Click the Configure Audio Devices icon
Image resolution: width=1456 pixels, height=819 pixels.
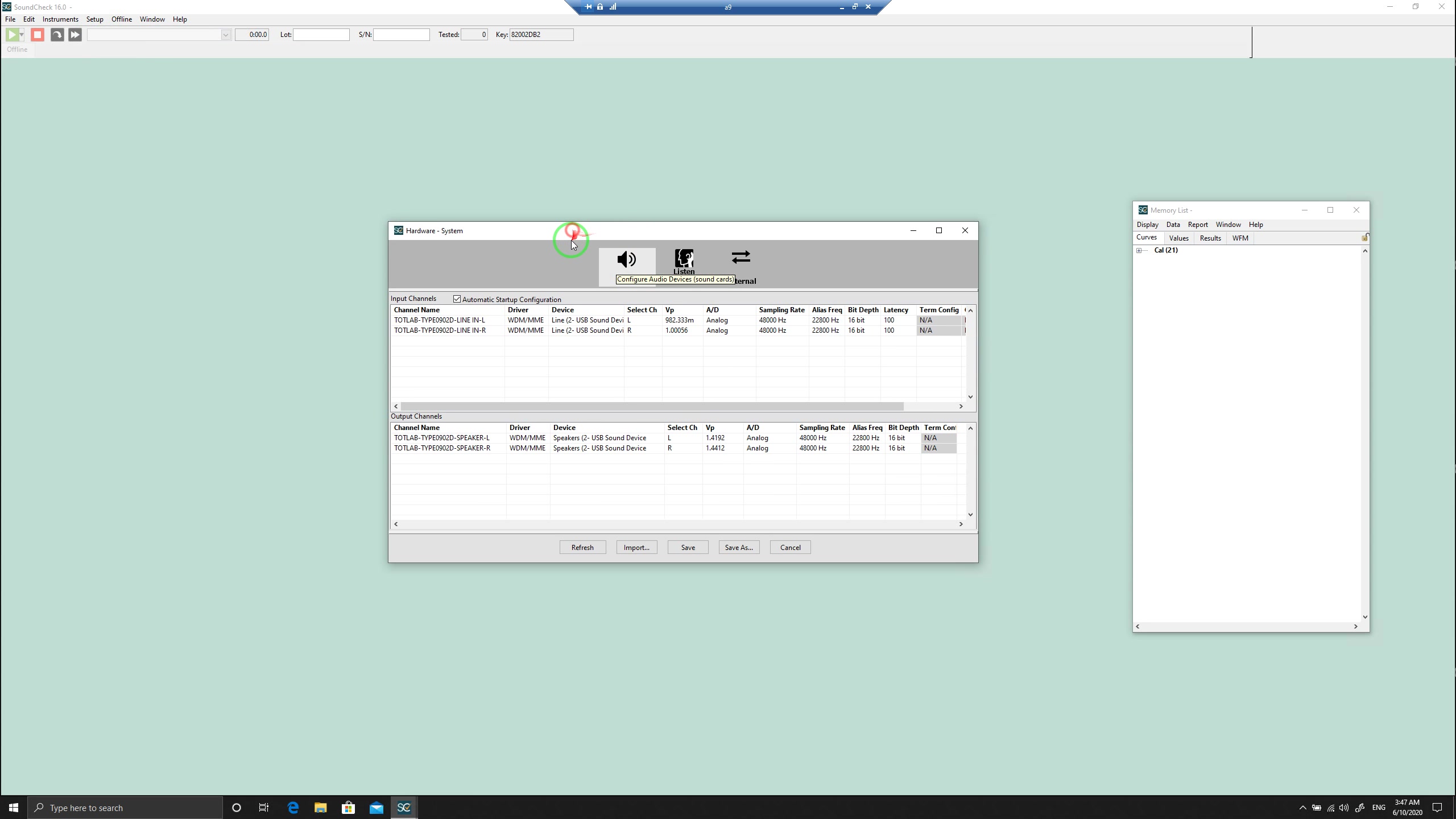tap(627, 262)
